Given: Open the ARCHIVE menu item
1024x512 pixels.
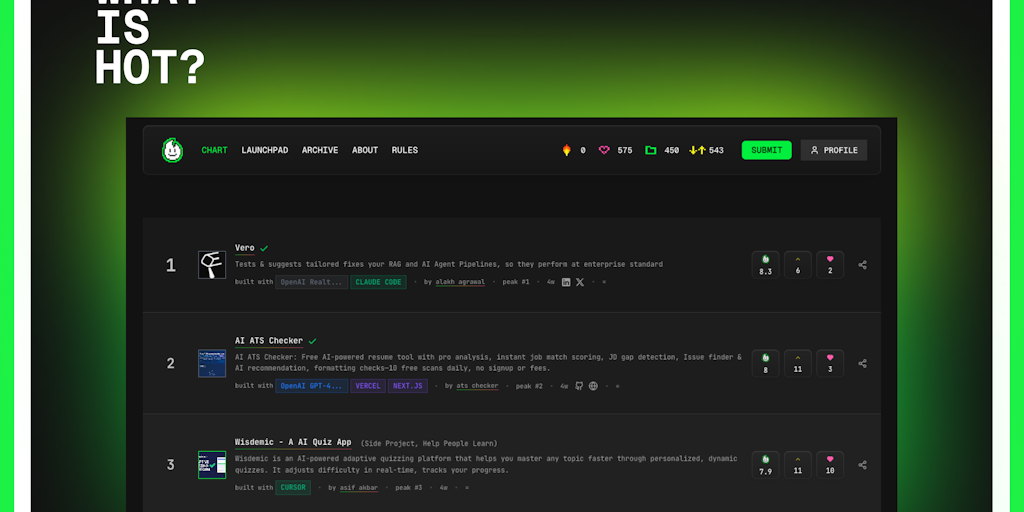Looking at the screenshot, I should coord(320,150).
